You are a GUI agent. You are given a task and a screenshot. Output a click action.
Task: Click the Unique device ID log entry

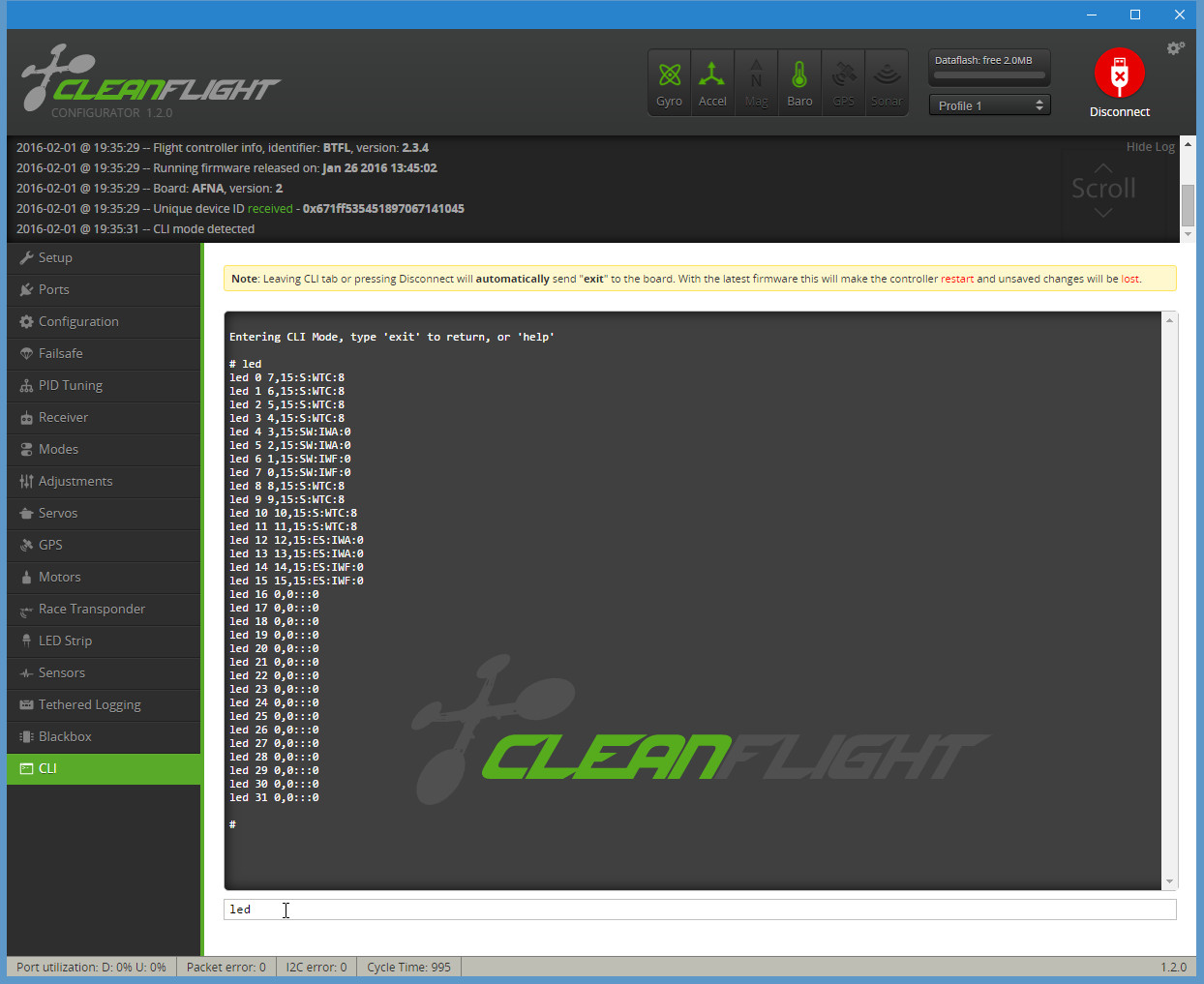tap(240, 209)
